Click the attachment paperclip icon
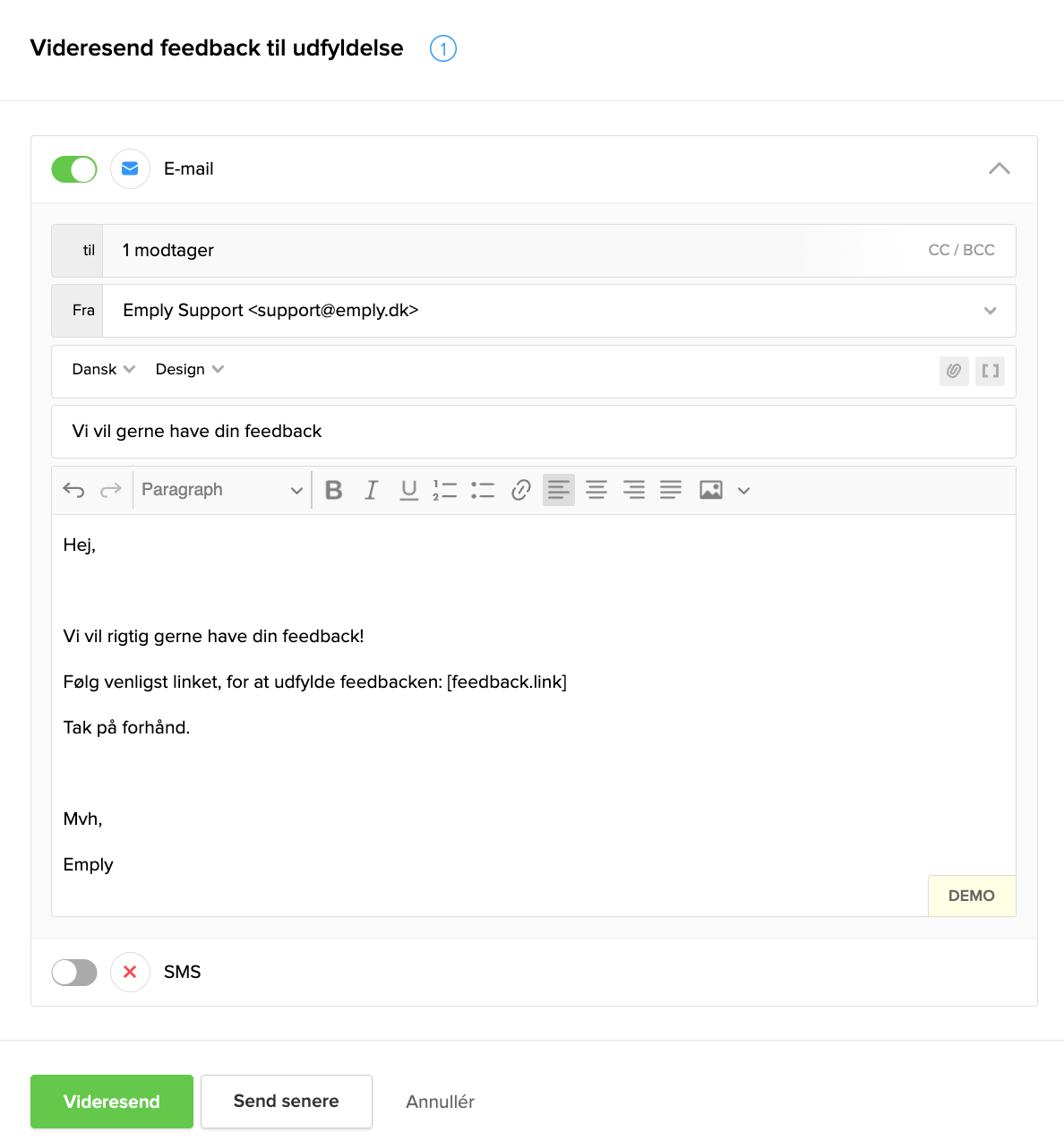This screenshot has width=1064, height=1141. [954, 371]
